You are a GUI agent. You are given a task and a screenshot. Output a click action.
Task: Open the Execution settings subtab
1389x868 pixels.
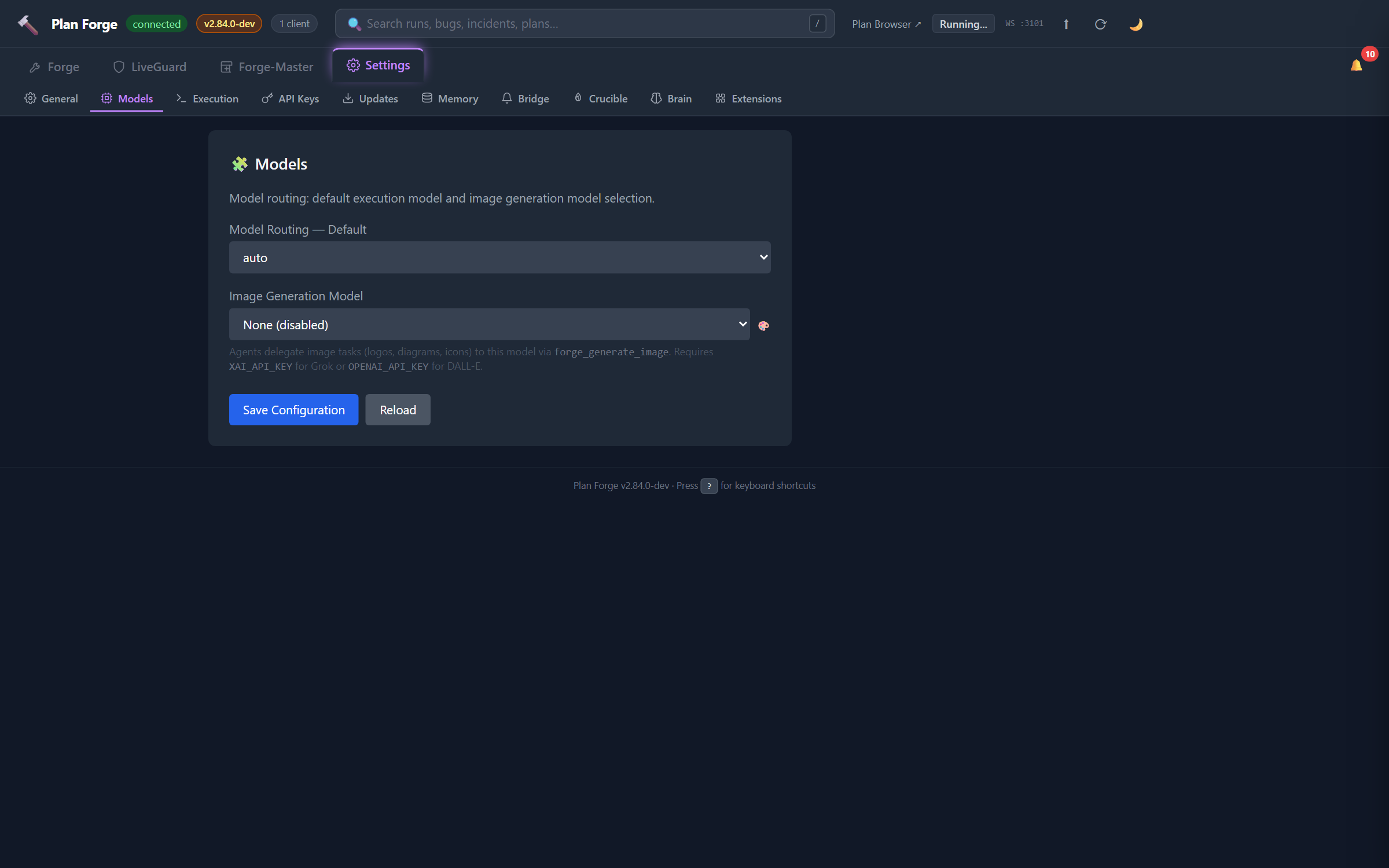[x=207, y=99]
